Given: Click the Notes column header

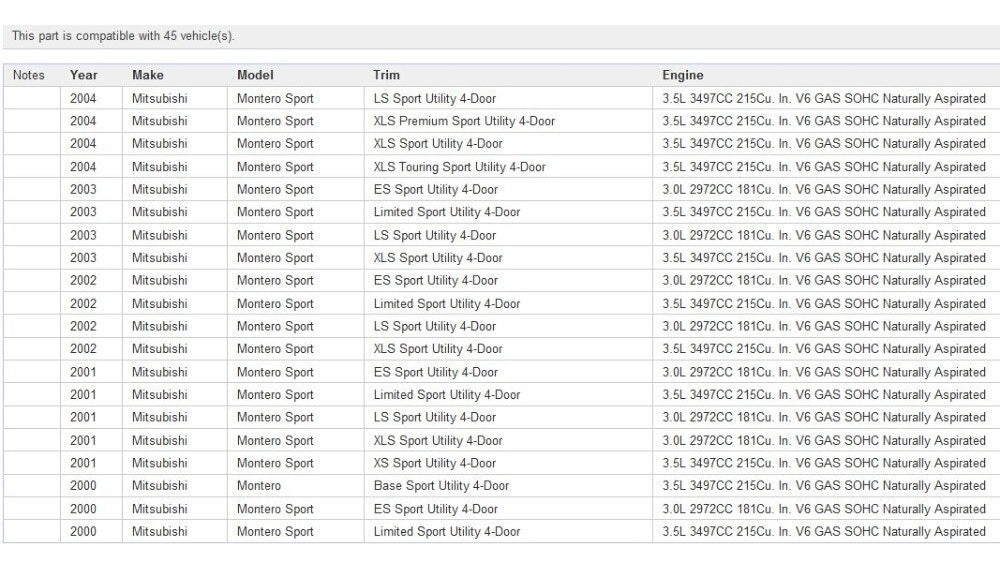Looking at the screenshot, I should click(x=29, y=75).
